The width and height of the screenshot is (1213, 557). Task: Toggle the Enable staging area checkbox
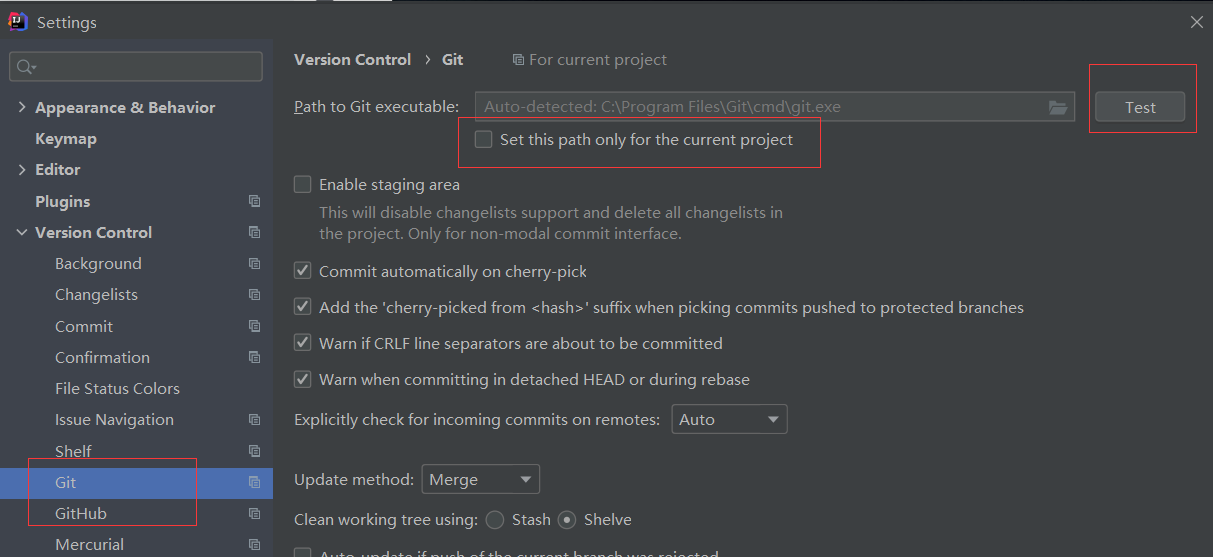(303, 184)
